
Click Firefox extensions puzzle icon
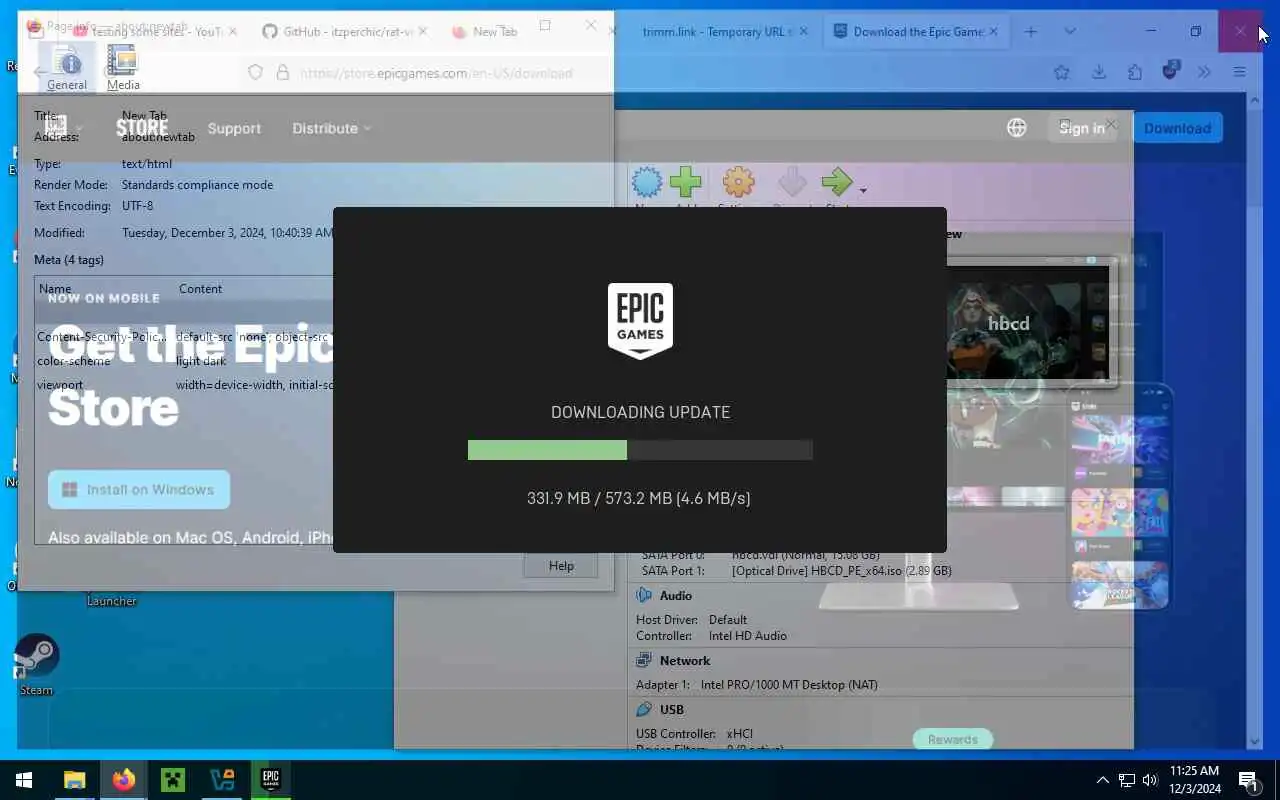pyautogui.click(x=1134, y=72)
